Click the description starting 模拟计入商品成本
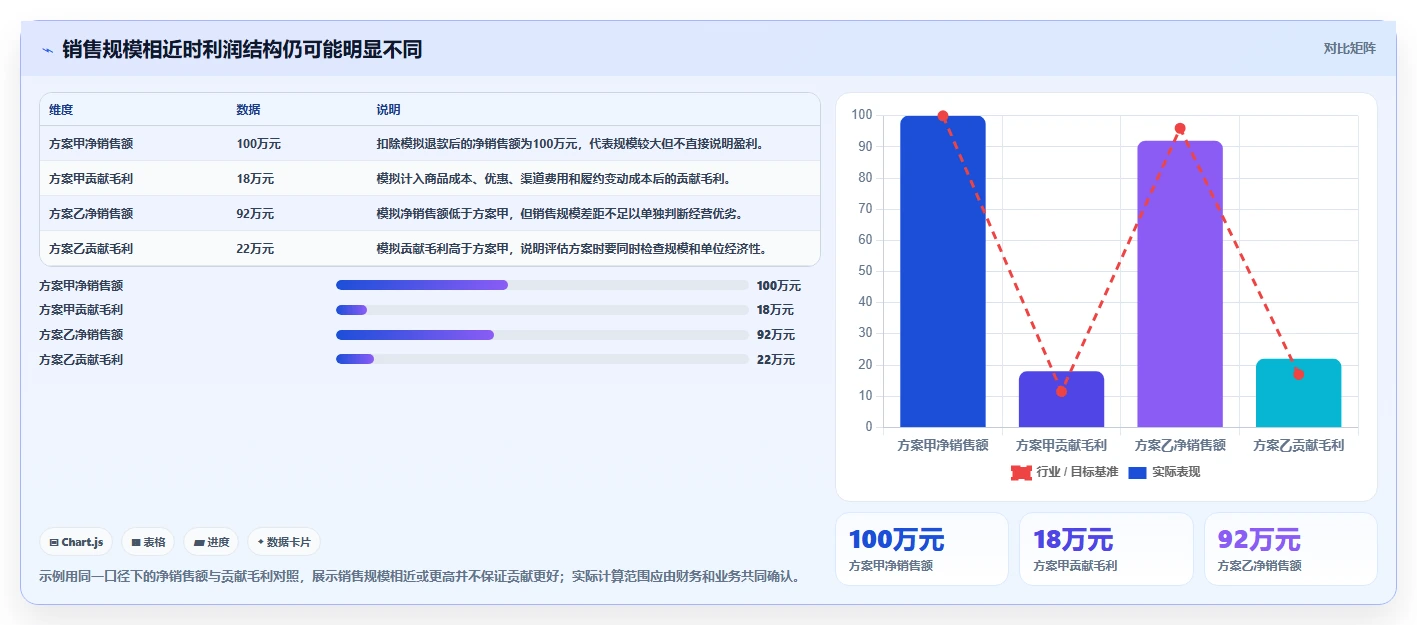The image size is (1417, 625). point(554,179)
